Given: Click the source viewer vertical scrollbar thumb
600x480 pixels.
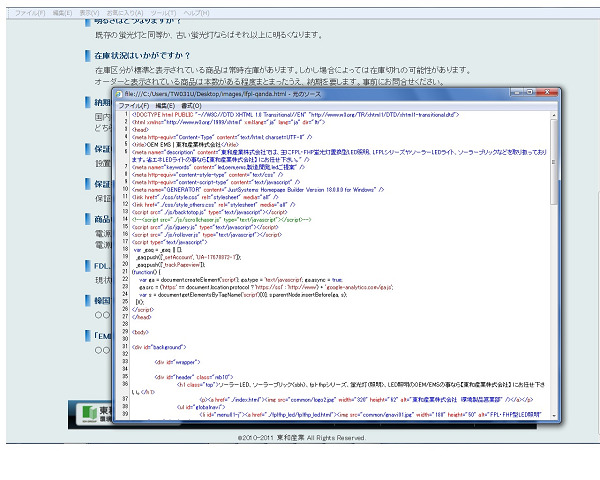Looking at the screenshot, I should coord(554,162).
